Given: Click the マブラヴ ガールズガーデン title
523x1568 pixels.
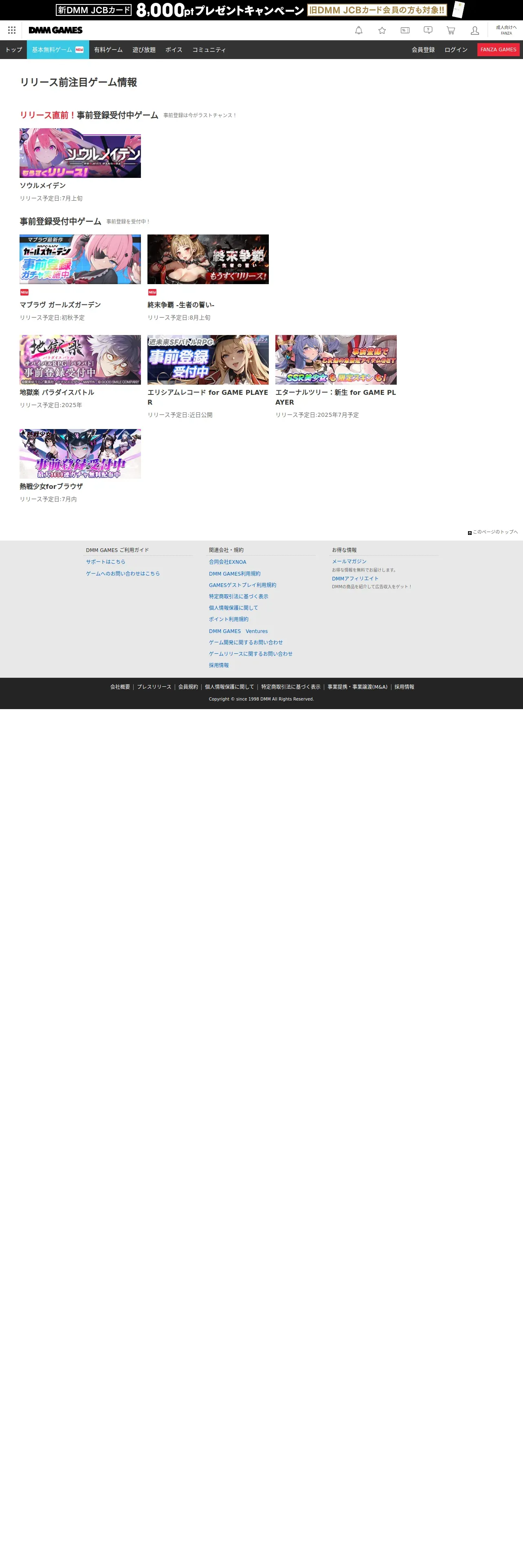Looking at the screenshot, I should coord(60,305).
